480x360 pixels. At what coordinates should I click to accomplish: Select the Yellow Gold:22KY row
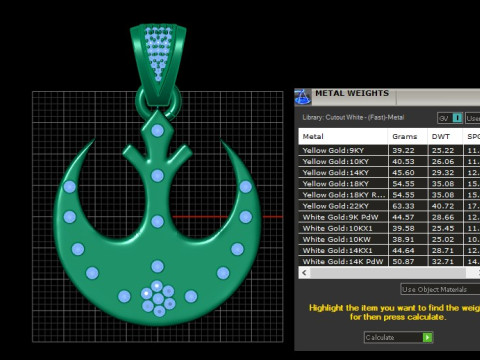(389, 206)
